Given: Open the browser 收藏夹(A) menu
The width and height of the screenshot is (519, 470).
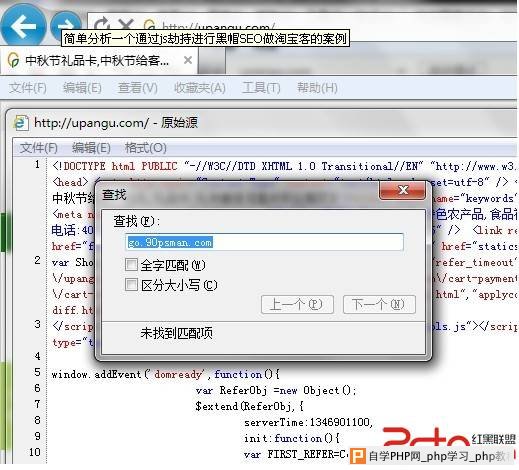Looking at the screenshot, I should 200,88.
